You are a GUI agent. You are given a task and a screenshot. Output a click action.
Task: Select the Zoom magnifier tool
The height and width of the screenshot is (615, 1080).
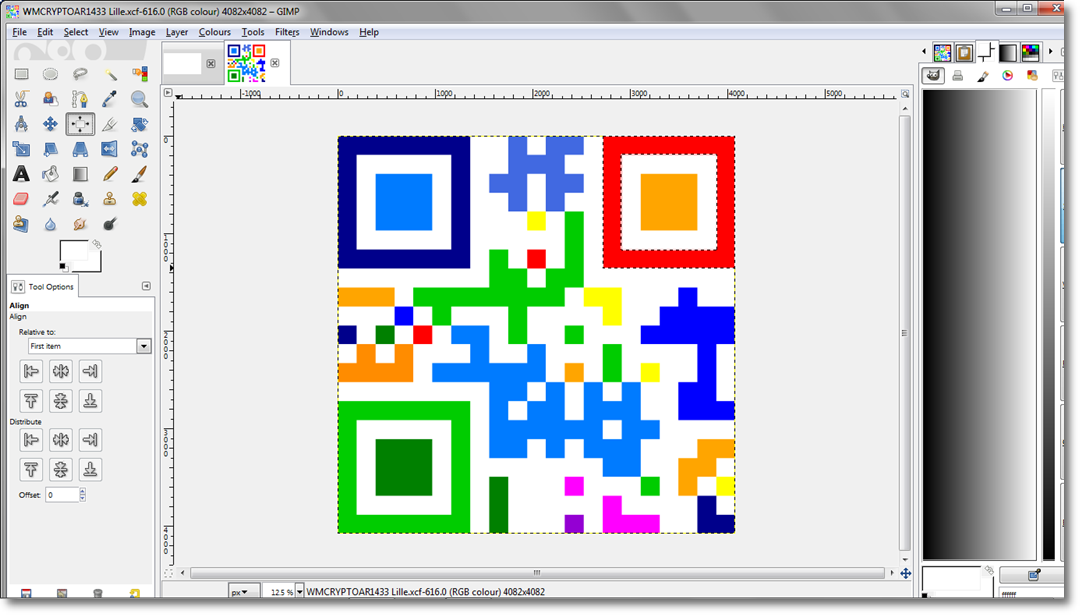coord(139,99)
